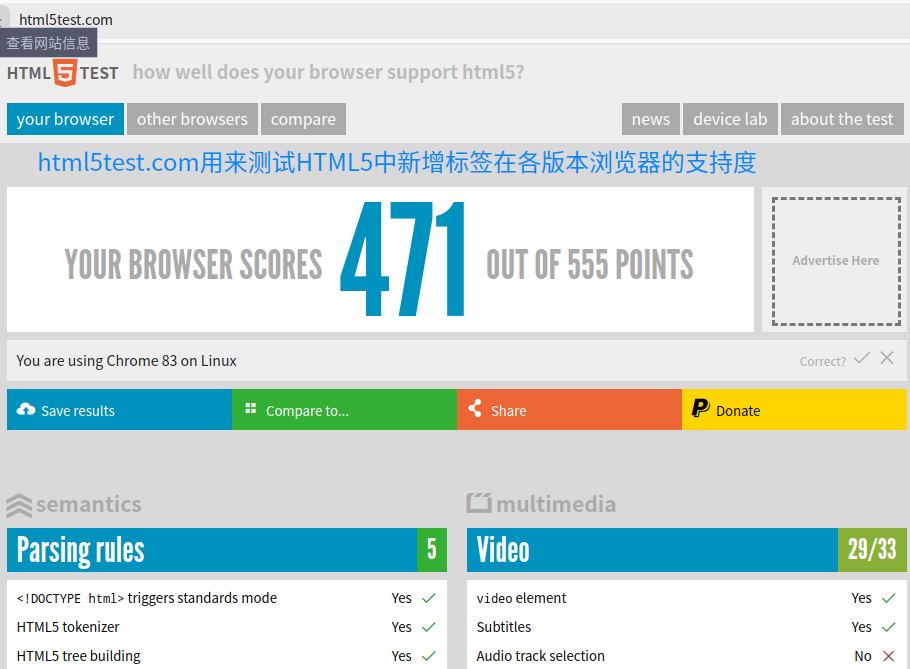Expand the 'Parsing rules' header

tap(227, 550)
